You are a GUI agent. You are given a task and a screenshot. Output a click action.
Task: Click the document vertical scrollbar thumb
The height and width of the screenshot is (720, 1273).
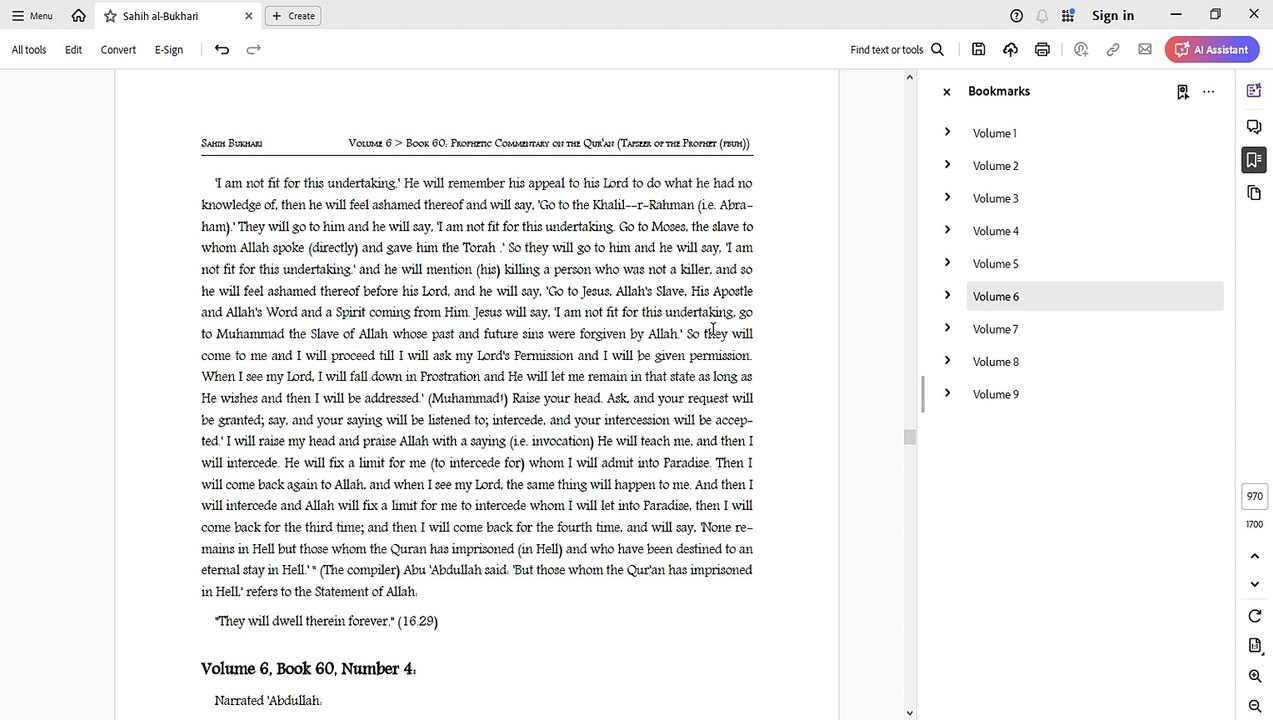[909, 437]
